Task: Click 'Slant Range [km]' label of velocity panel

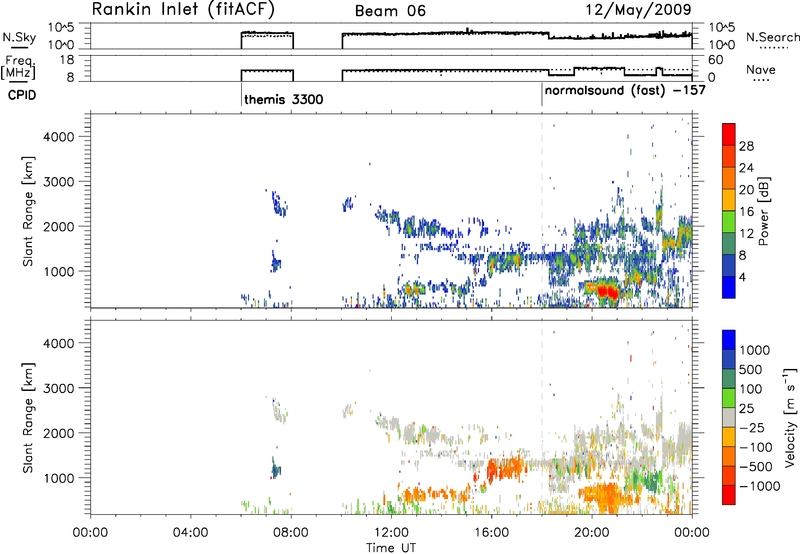Action: click(28, 418)
